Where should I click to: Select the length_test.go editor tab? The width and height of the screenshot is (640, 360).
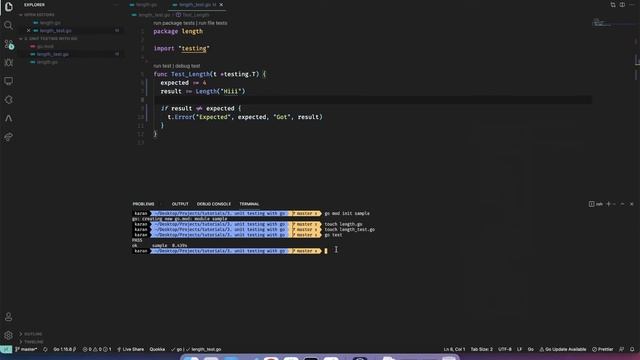click(196, 4)
